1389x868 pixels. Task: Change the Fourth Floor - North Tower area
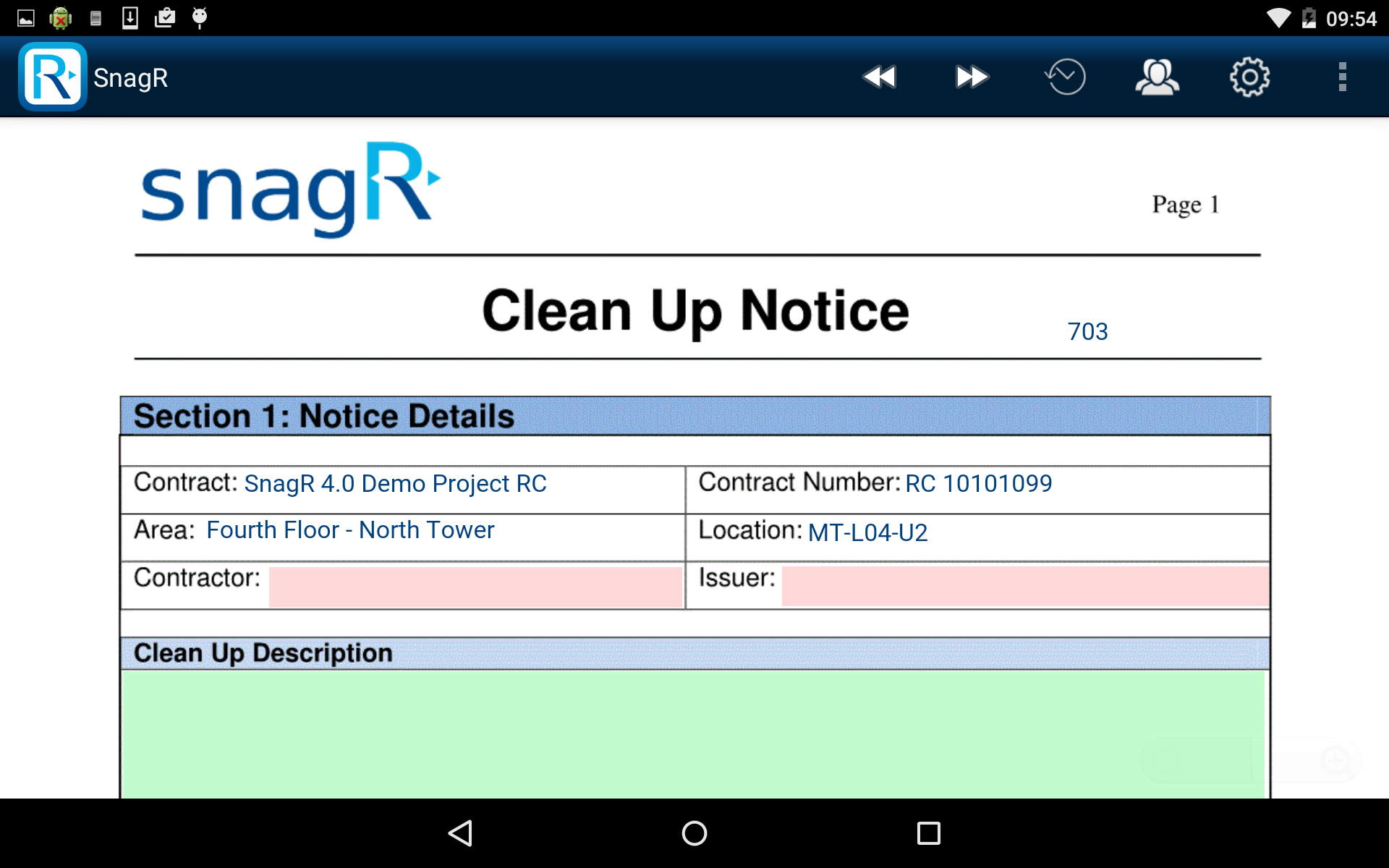(349, 530)
